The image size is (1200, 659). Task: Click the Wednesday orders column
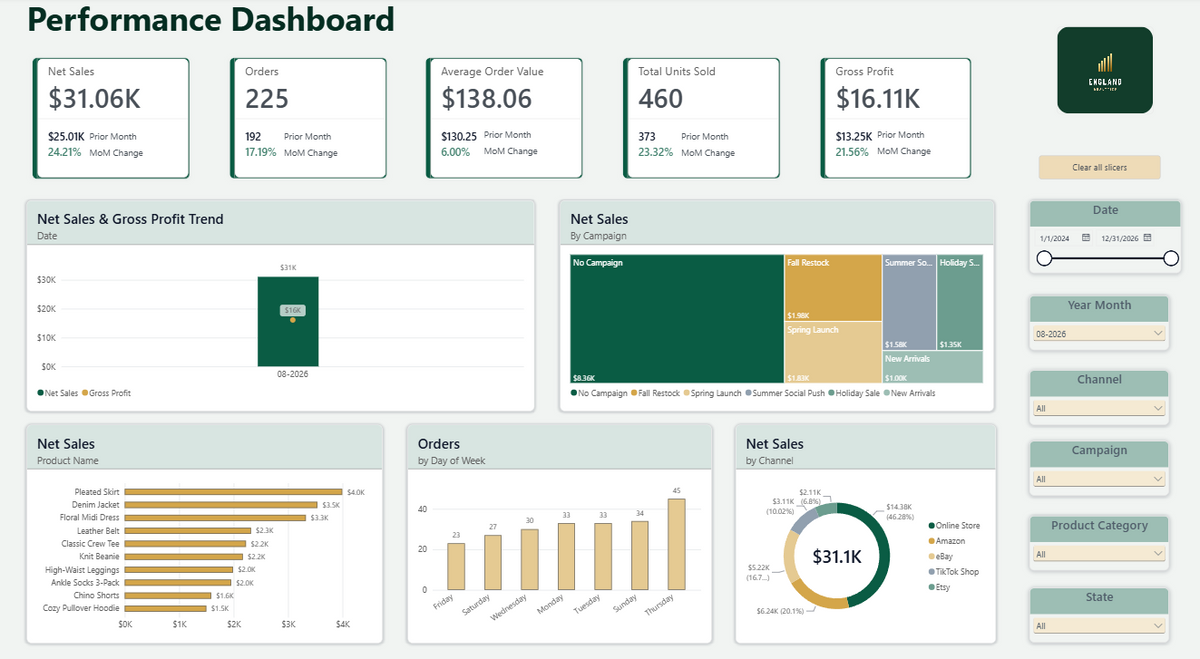(530, 560)
